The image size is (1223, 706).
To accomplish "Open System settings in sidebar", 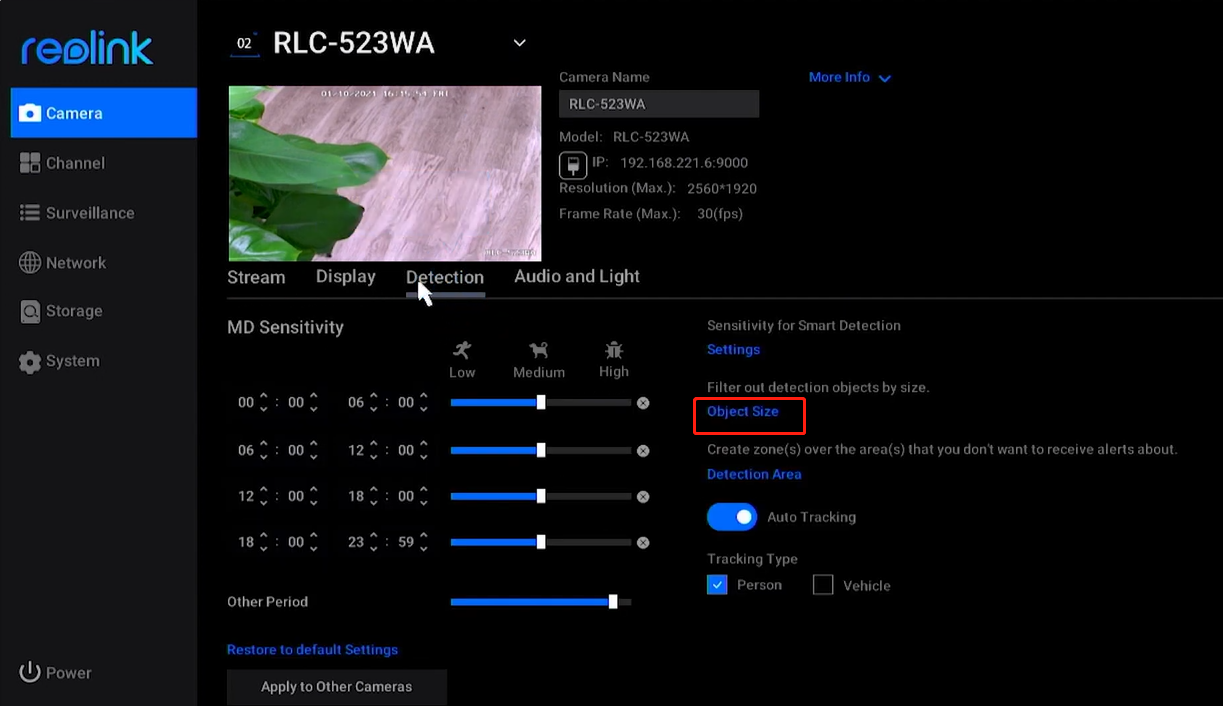I will [60, 361].
